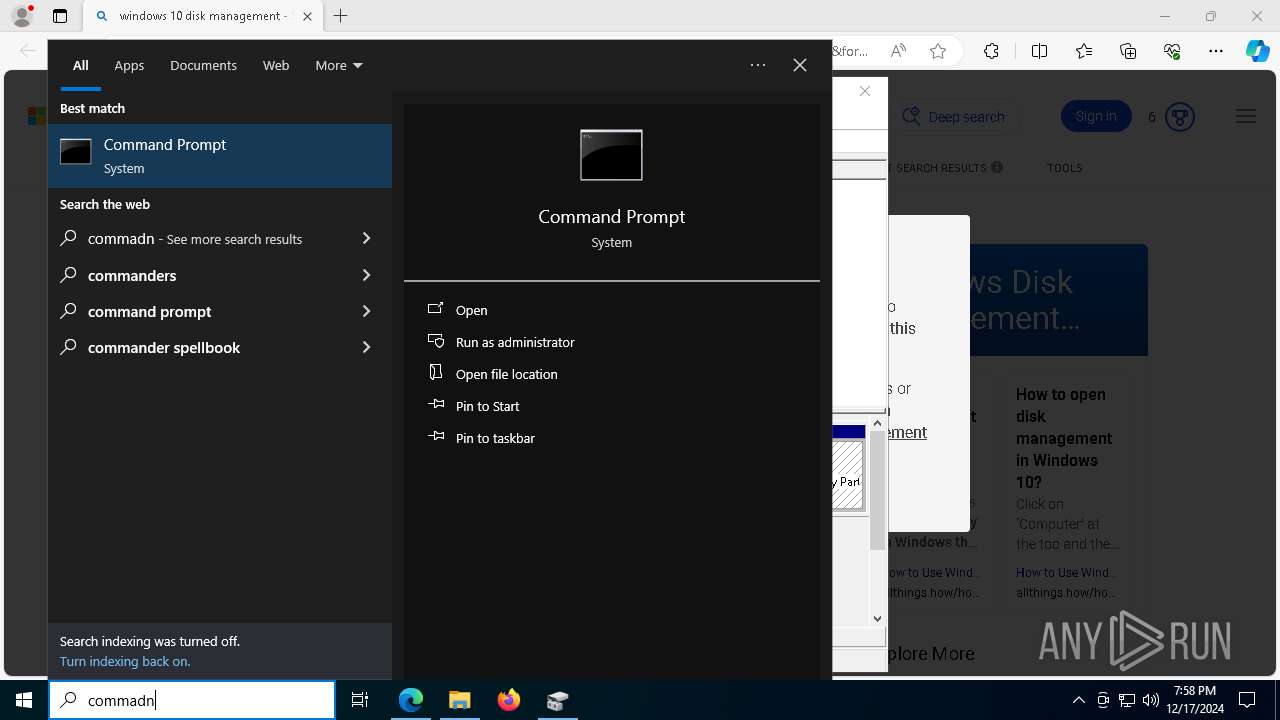
Task: Open the Bing Rewards trophy icon
Action: 1180,117
